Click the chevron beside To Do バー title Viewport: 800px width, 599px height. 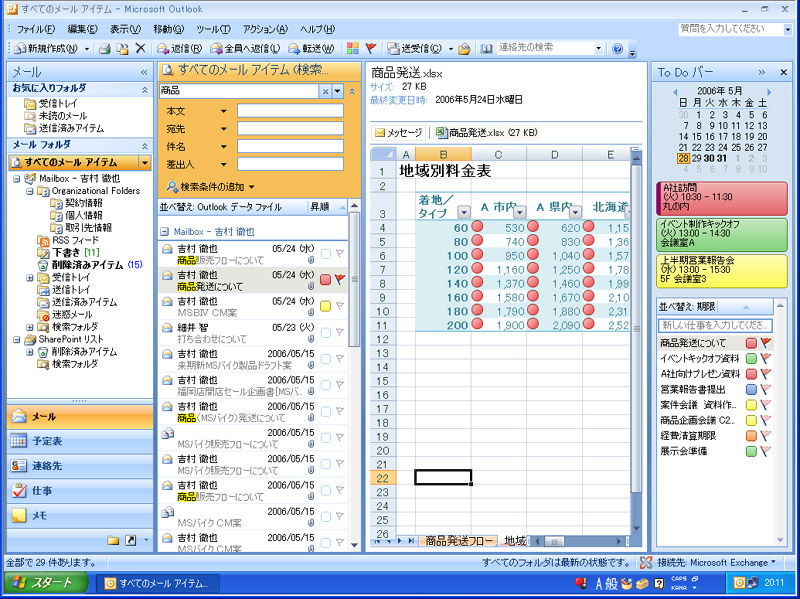point(762,72)
